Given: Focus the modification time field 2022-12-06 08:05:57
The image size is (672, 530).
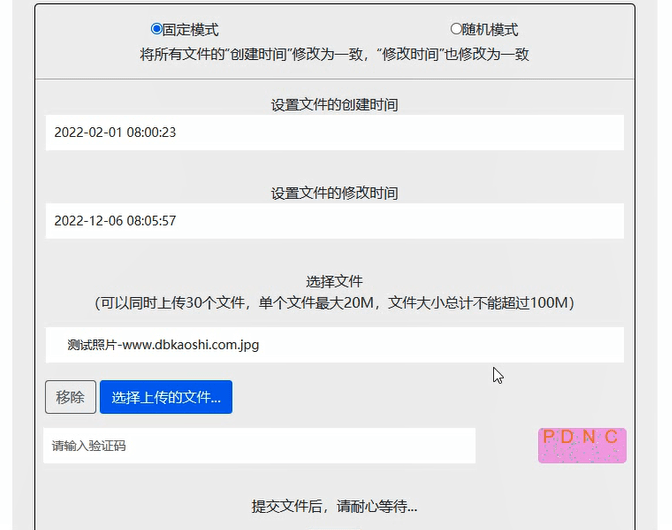Looking at the screenshot, I should [x=335, y=221].
